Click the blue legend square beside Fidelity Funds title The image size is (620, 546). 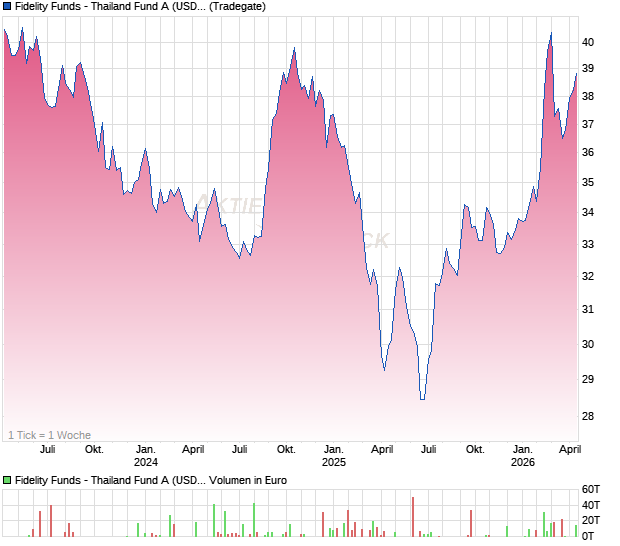click(8, 6)
